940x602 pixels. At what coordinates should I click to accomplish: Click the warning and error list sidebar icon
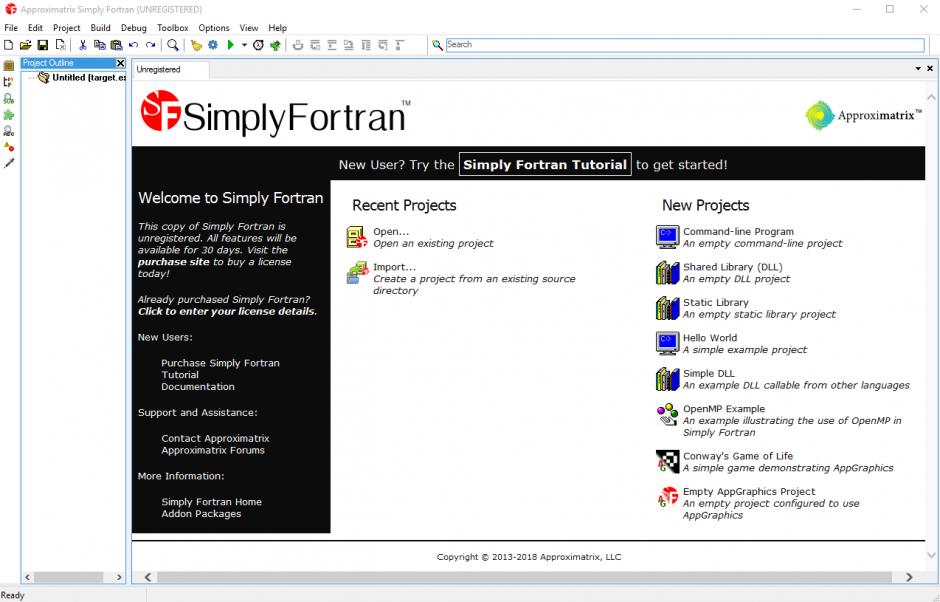[x=8, y=147]
